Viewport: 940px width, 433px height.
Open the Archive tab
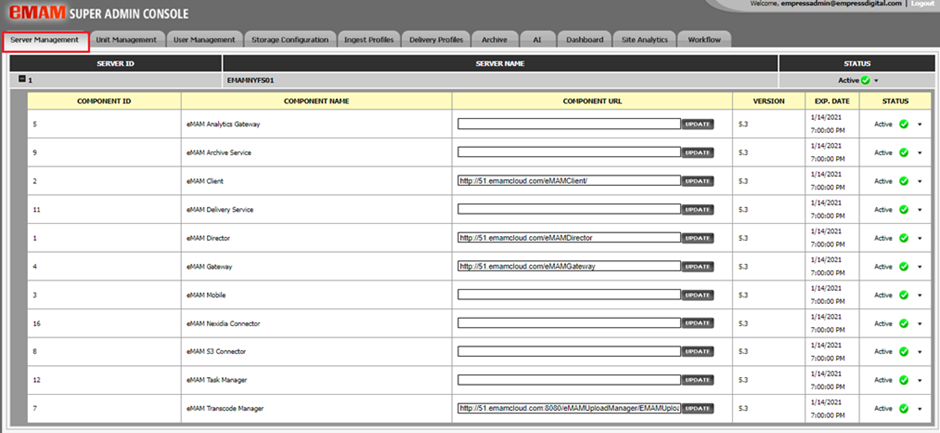coord(494,40)
